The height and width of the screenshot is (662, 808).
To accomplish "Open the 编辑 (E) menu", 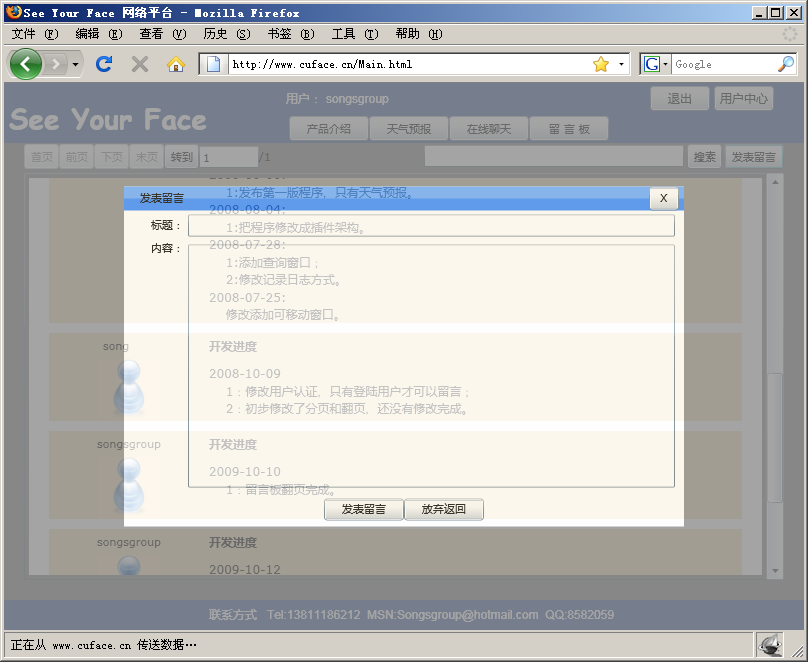I will tap(98, 34).
